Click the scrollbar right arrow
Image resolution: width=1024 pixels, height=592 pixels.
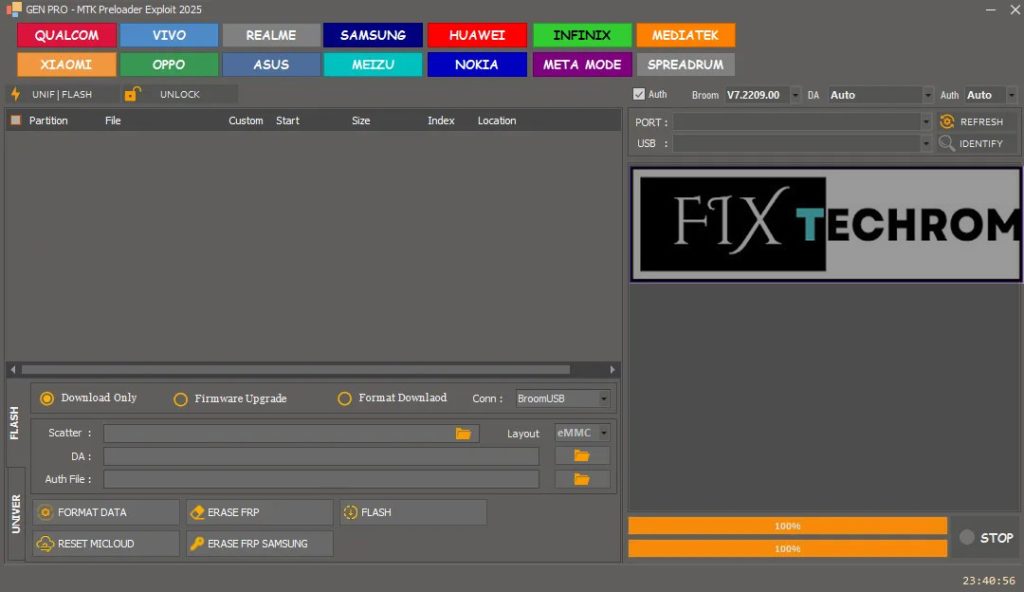(612, 369)
